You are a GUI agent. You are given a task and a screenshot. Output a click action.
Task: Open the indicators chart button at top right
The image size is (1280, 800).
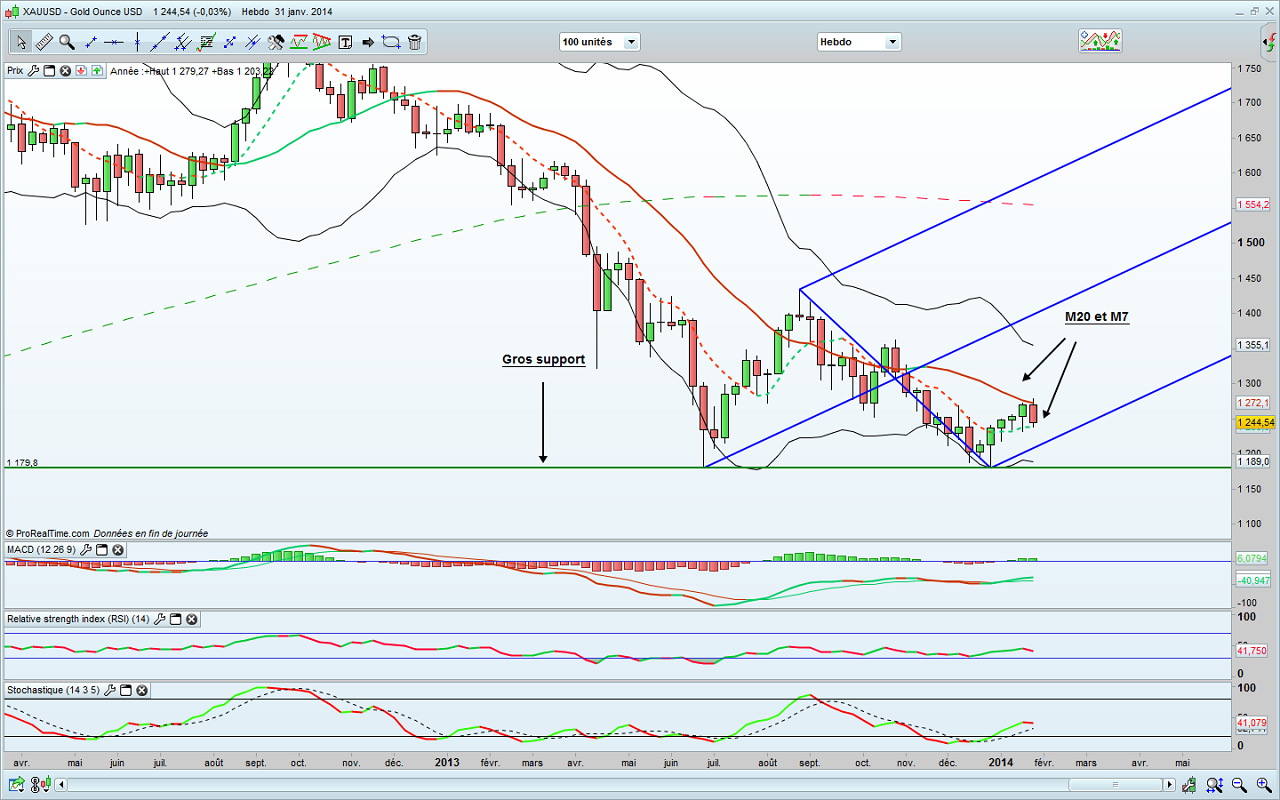click(x=1099, y=41)
